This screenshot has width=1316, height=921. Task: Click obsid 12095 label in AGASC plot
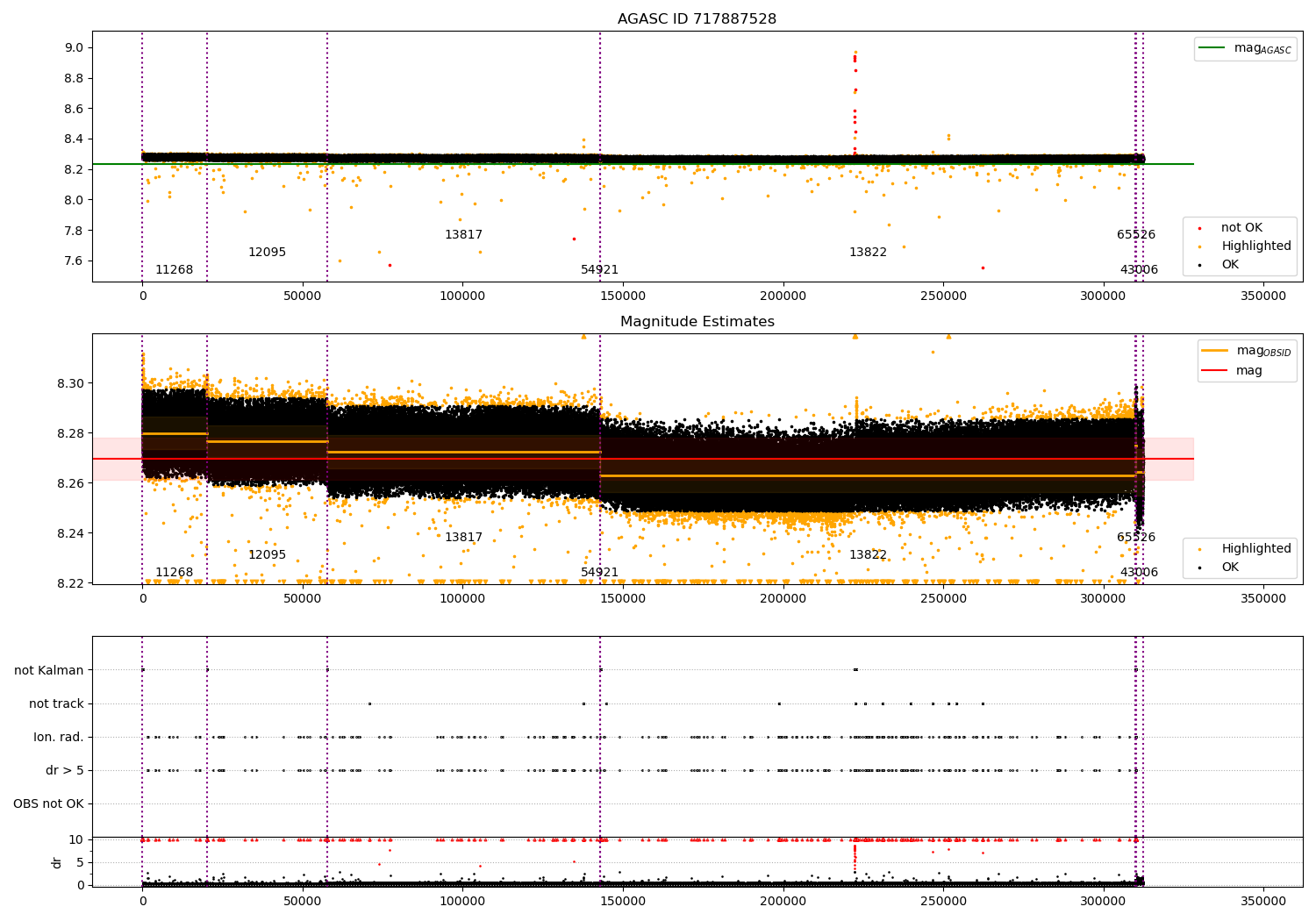(267, 252)
